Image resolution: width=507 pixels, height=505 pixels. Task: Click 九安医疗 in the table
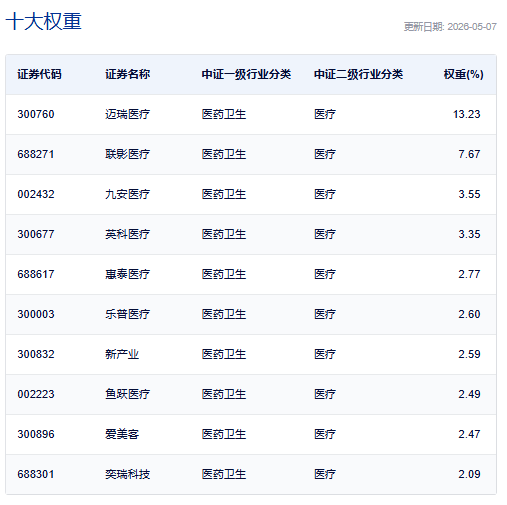(128, 194)
